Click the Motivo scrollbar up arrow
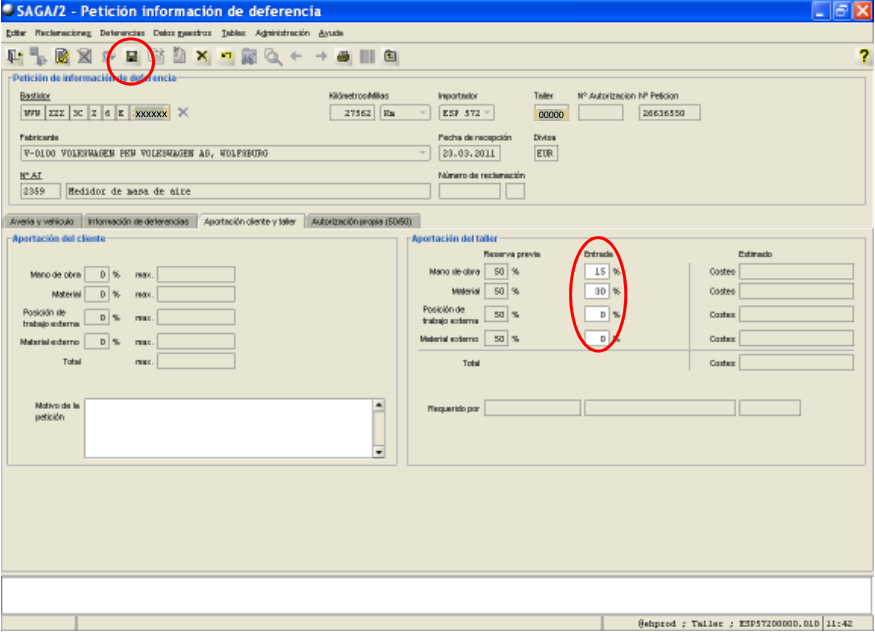The image size is (875, 632). tap(379, 405)
